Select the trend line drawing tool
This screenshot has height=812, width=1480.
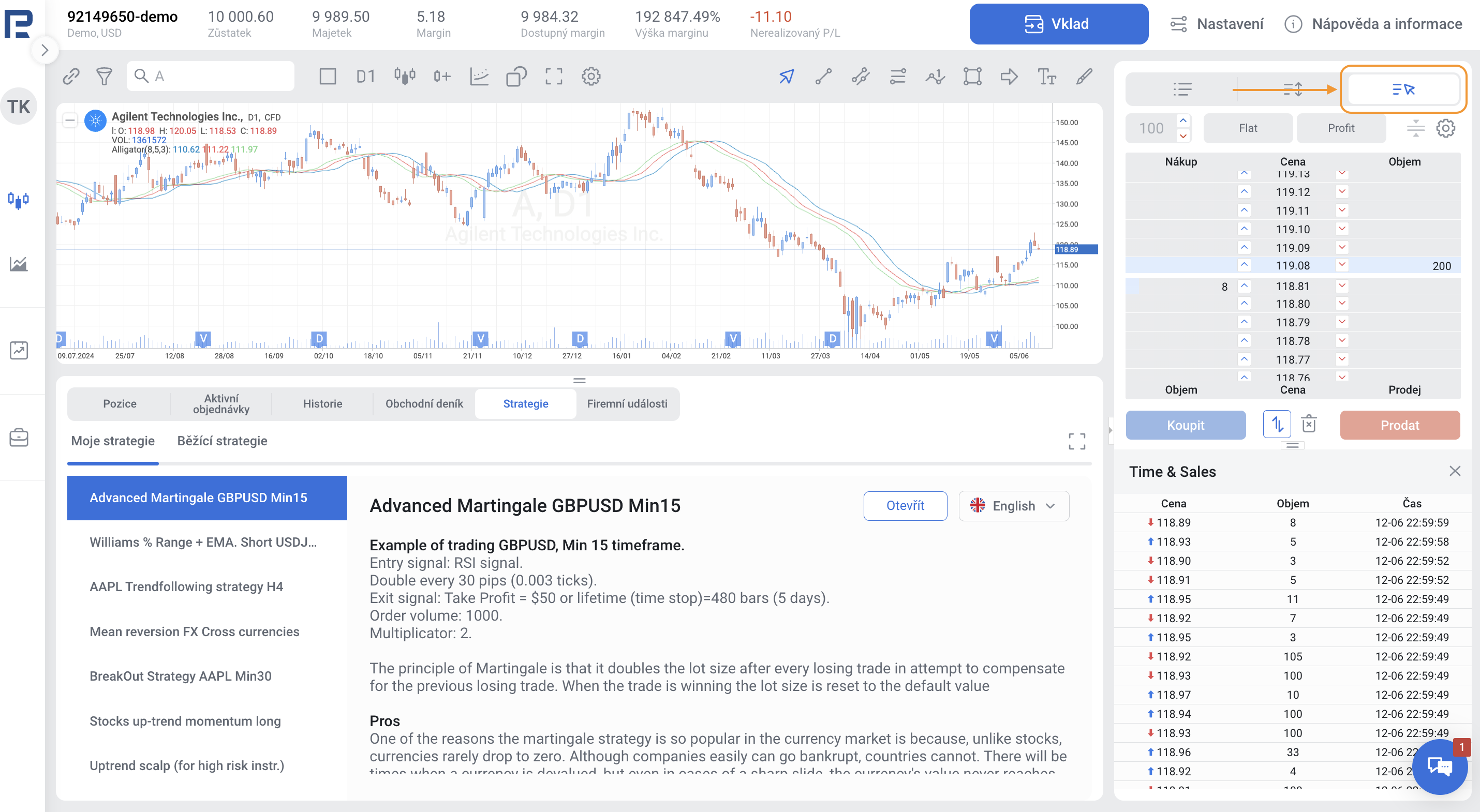tap(823, 77)
